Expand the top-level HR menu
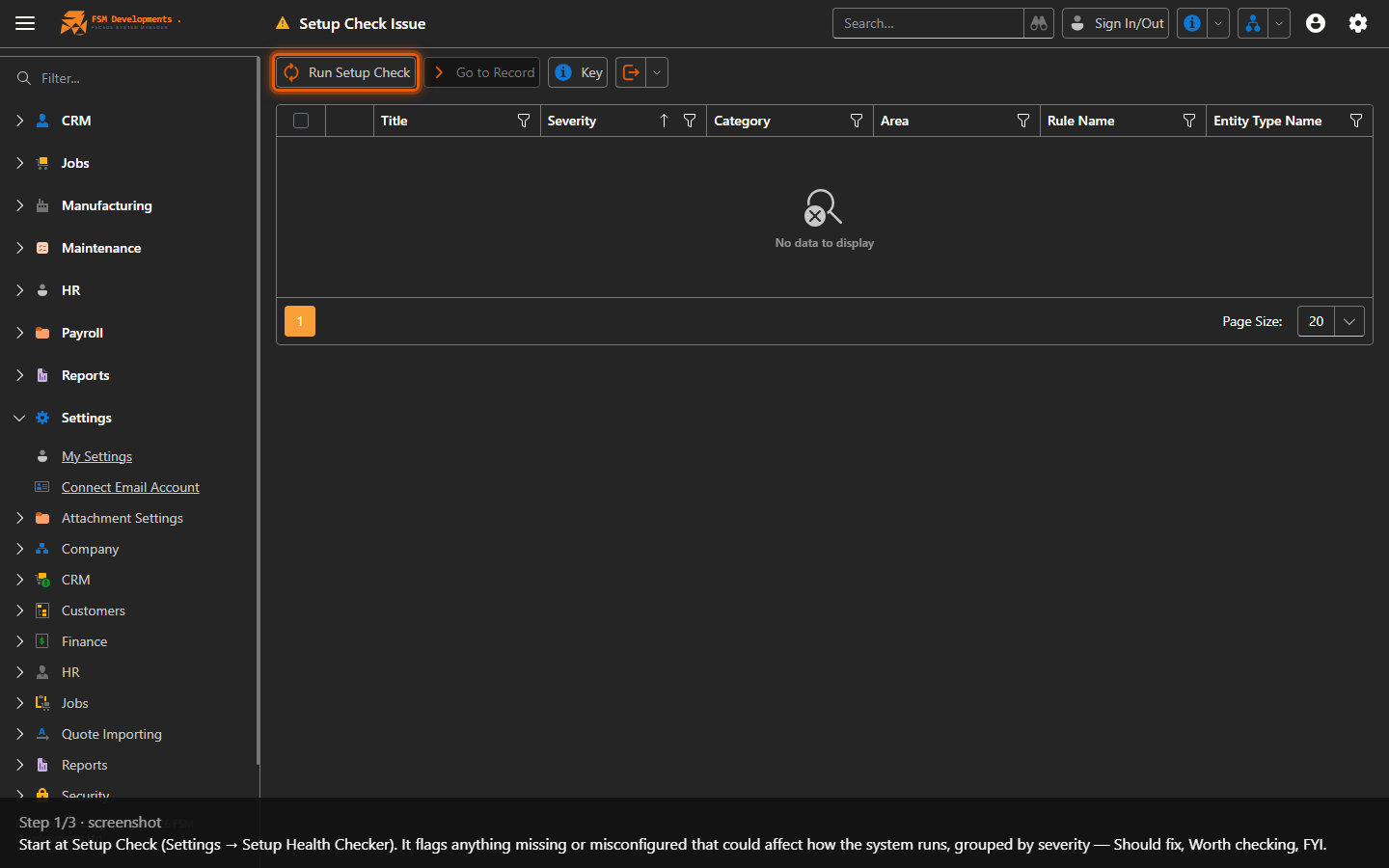This screenshot has height=868, width=1389. 19,290
